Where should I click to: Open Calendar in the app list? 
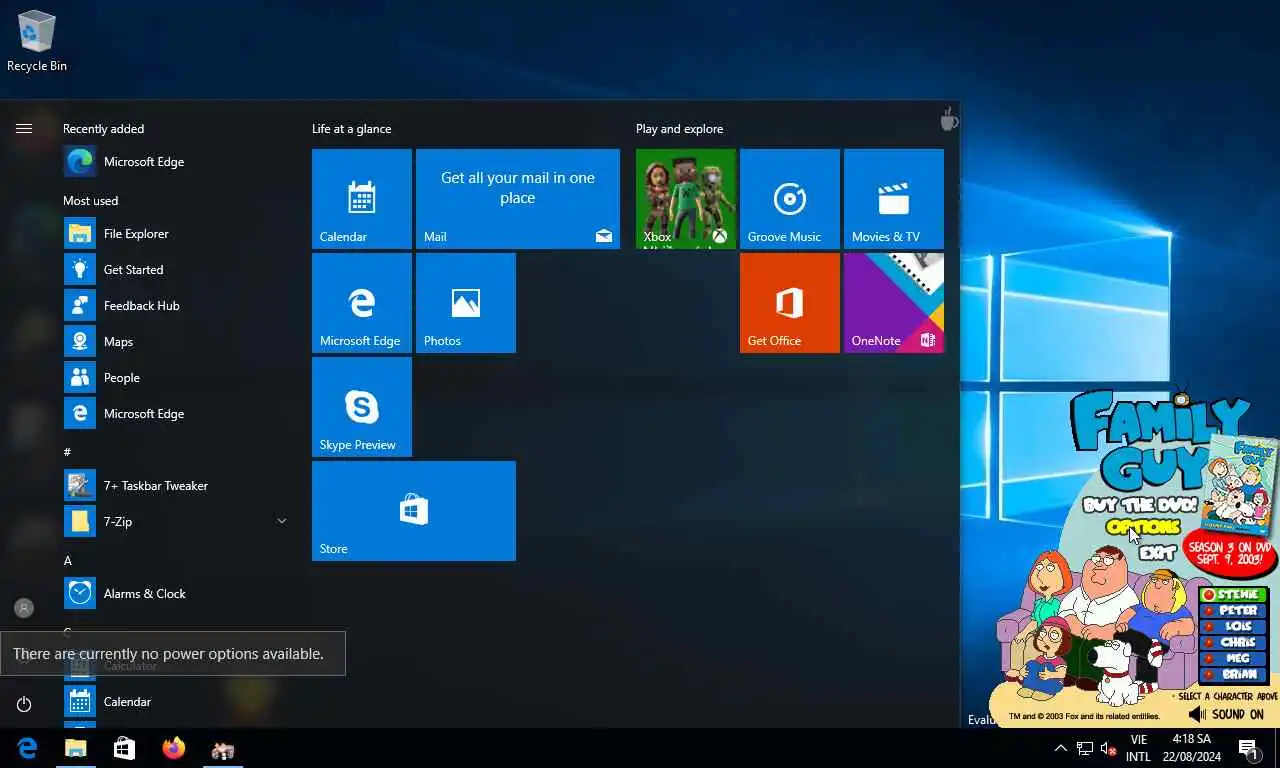pos(176,702)
